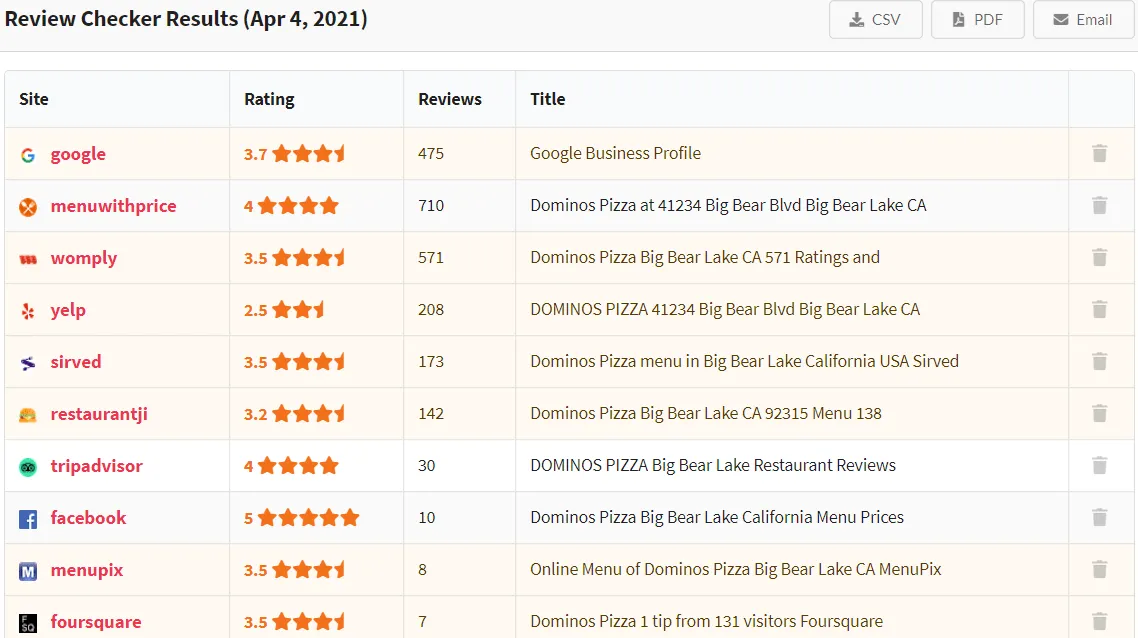Open the womply site link
Viewport: 1138px width, 638px height.
click(83, 258)
